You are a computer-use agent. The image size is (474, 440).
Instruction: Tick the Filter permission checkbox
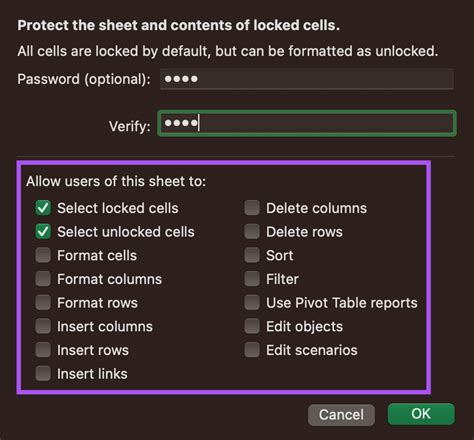pyautogui.click(x=252, y=279)
